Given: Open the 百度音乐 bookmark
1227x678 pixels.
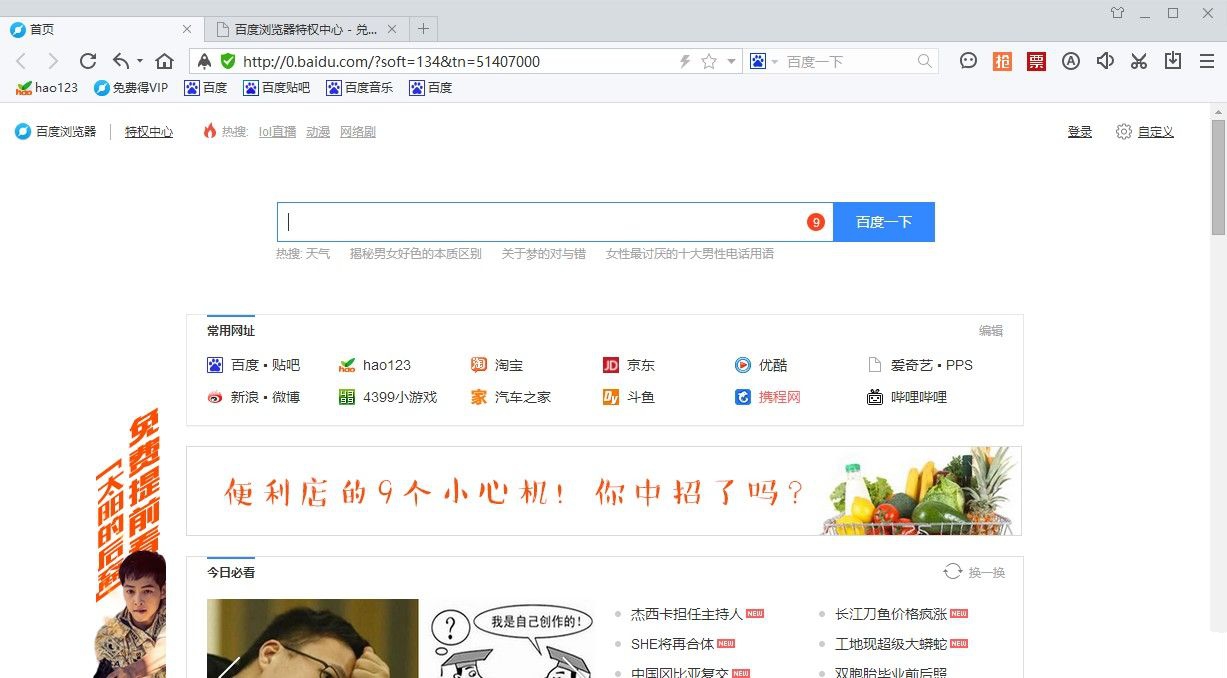Looking at the screenshot, I should pos(360,88).
